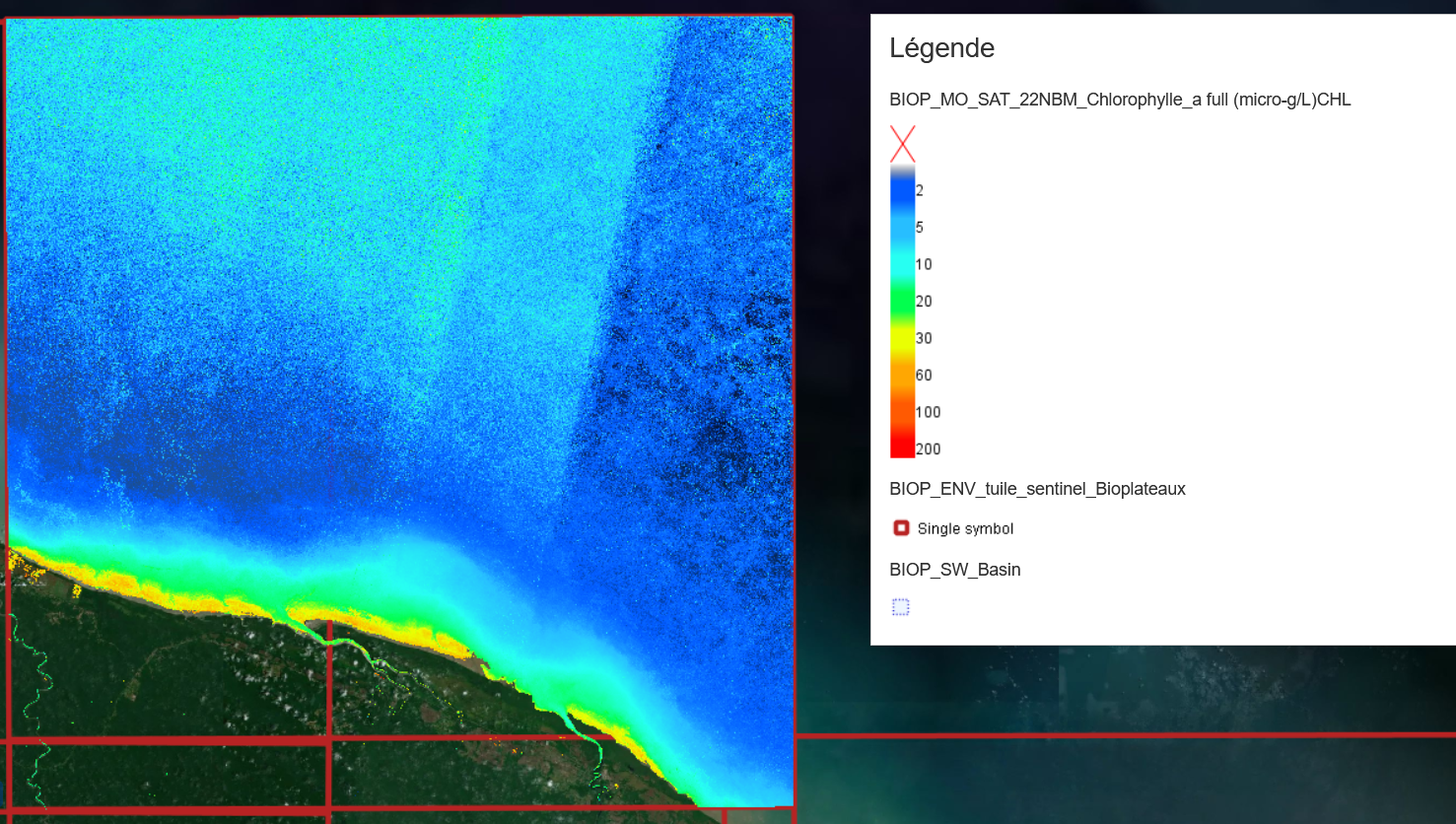
Task: Click the legend value label 100
Action: point(928,412)
